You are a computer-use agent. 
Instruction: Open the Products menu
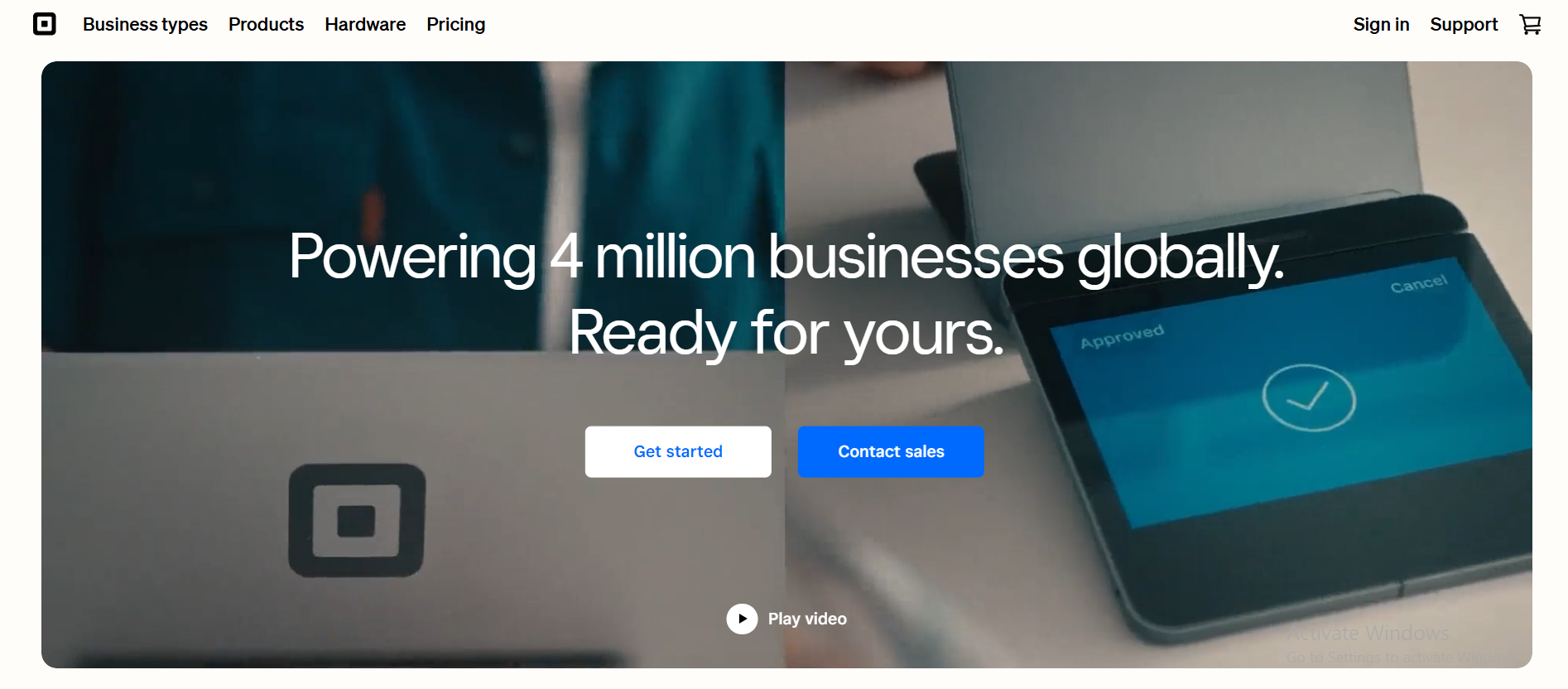(266, 25)
